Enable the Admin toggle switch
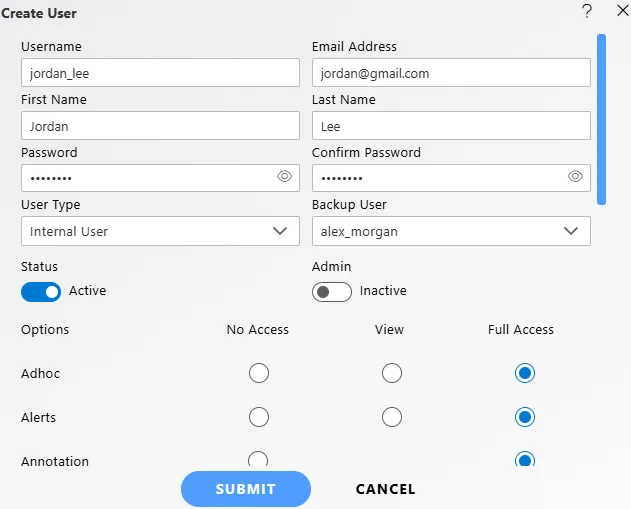This screenshot has height=509, width=631. pyautogui.click(x=332, y=291)
